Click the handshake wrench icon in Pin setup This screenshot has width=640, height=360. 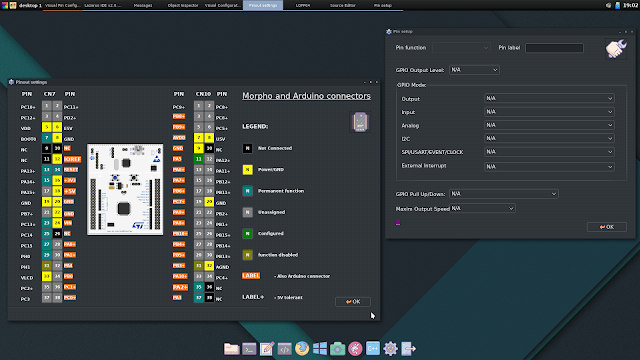(x=616, y=49)
